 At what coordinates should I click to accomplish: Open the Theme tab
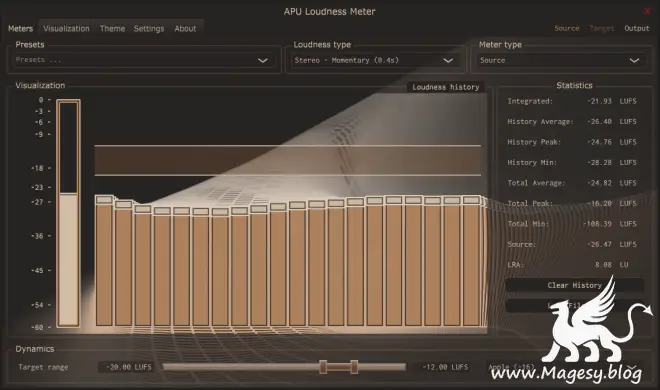point(112,29)
